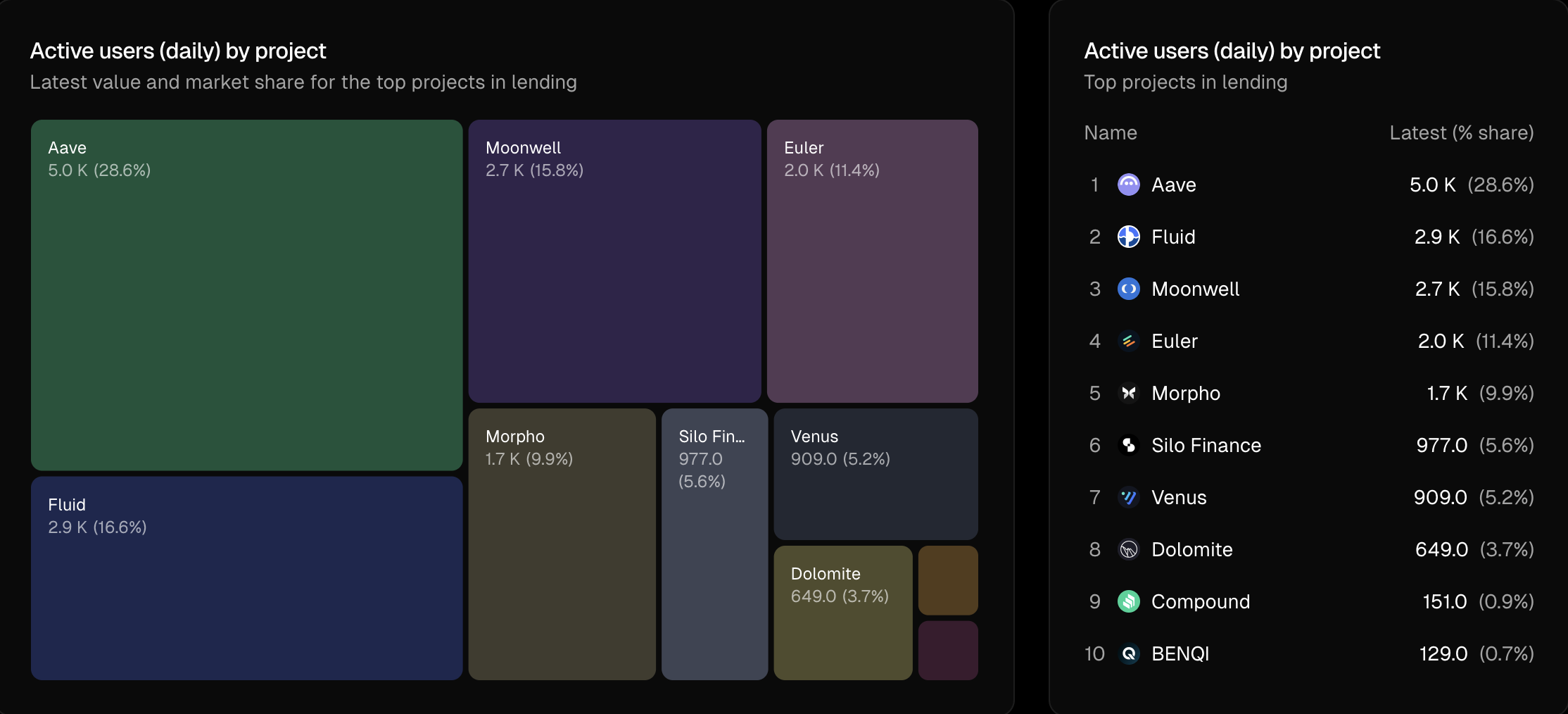1568x714 pixels.
Task: Click the Dolomite treemap tile
Action: pyautogui.click(x=842, y=613)
